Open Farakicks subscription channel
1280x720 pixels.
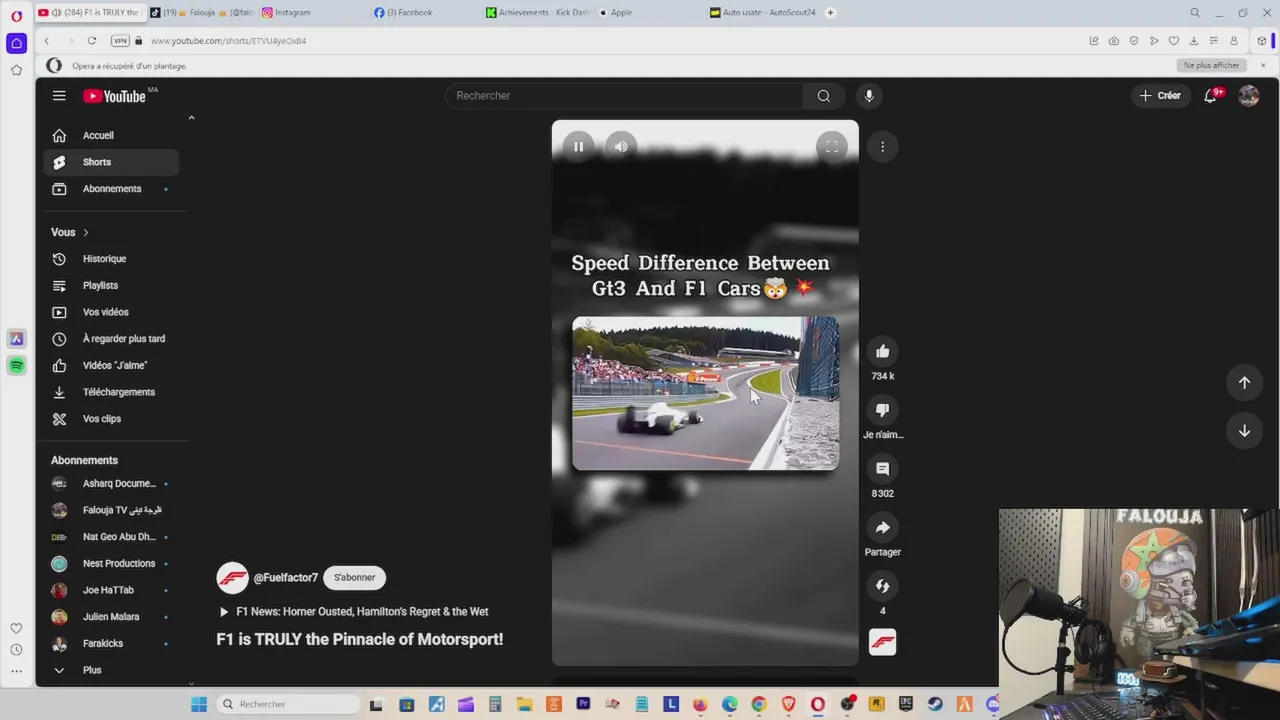[111, 643]
